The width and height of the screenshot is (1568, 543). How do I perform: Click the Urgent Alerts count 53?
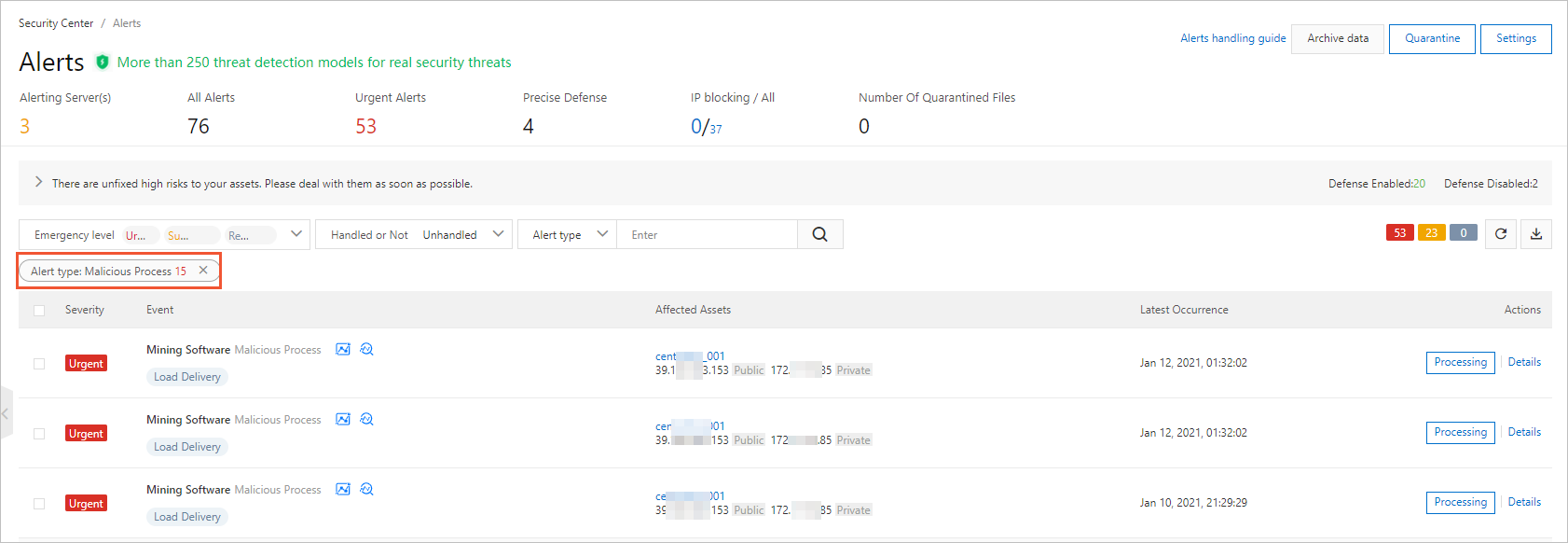tap(366, 126)
